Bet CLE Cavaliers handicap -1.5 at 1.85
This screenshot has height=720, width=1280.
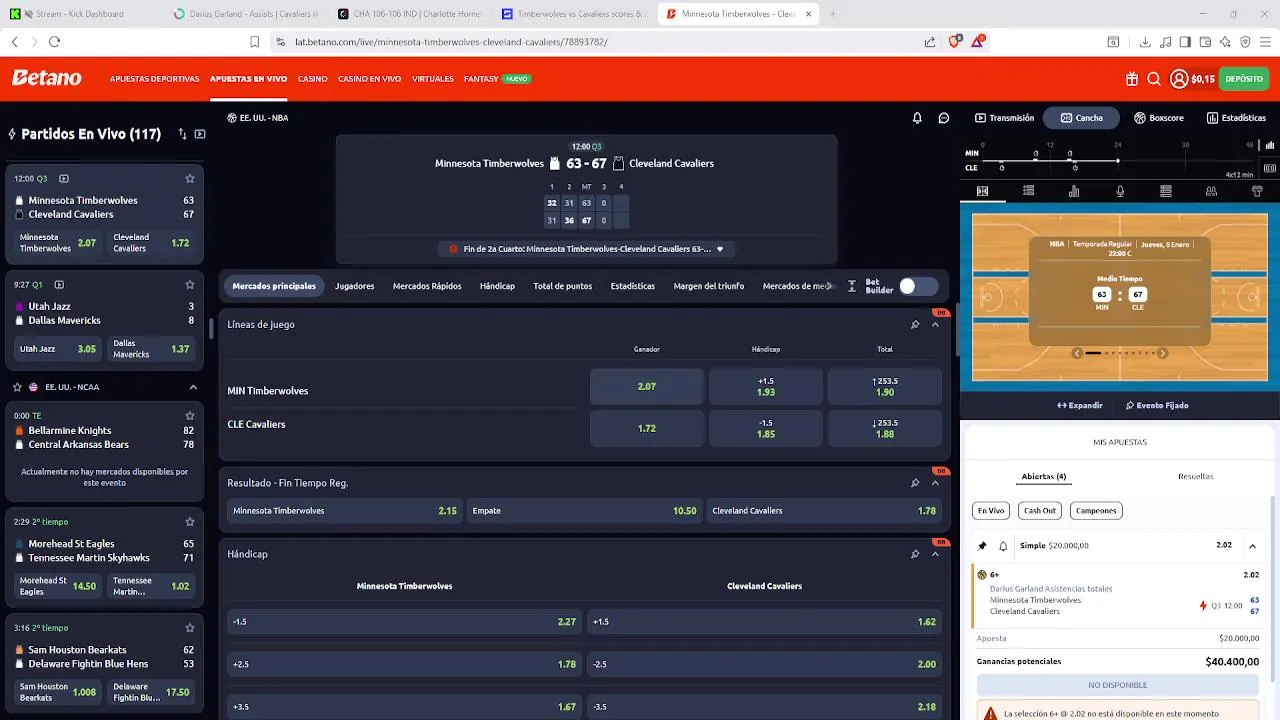click(766, 428)
